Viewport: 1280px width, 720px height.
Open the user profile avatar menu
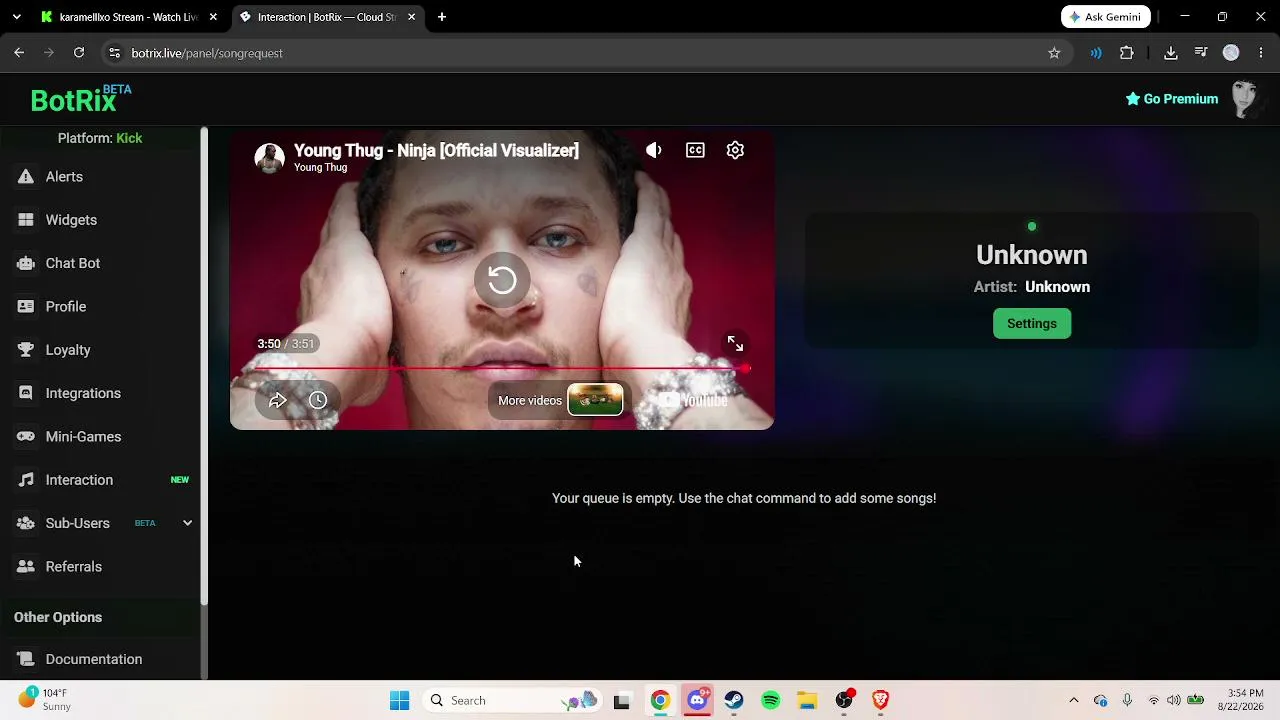pos(1245,99)
